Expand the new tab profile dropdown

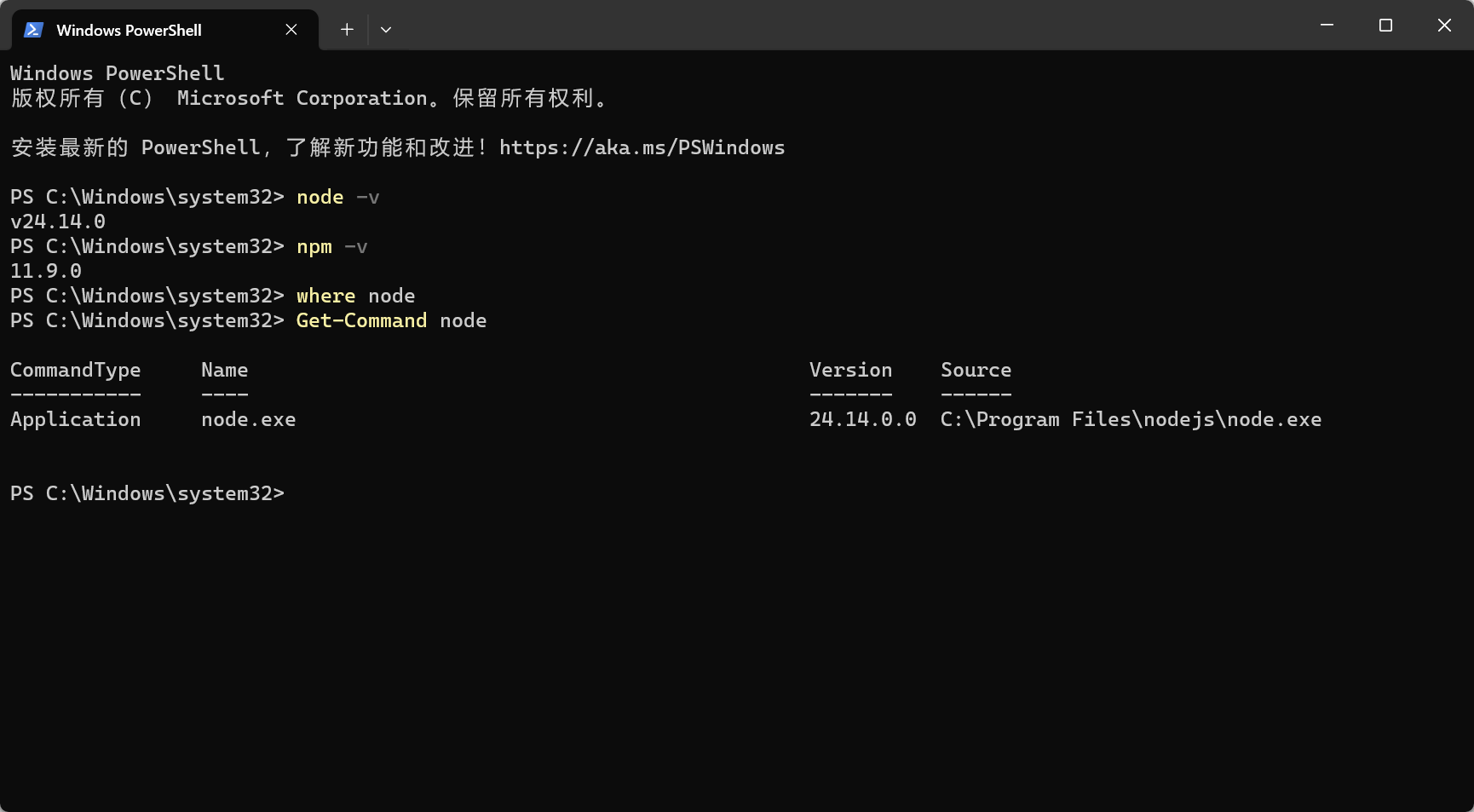[386, 30]
